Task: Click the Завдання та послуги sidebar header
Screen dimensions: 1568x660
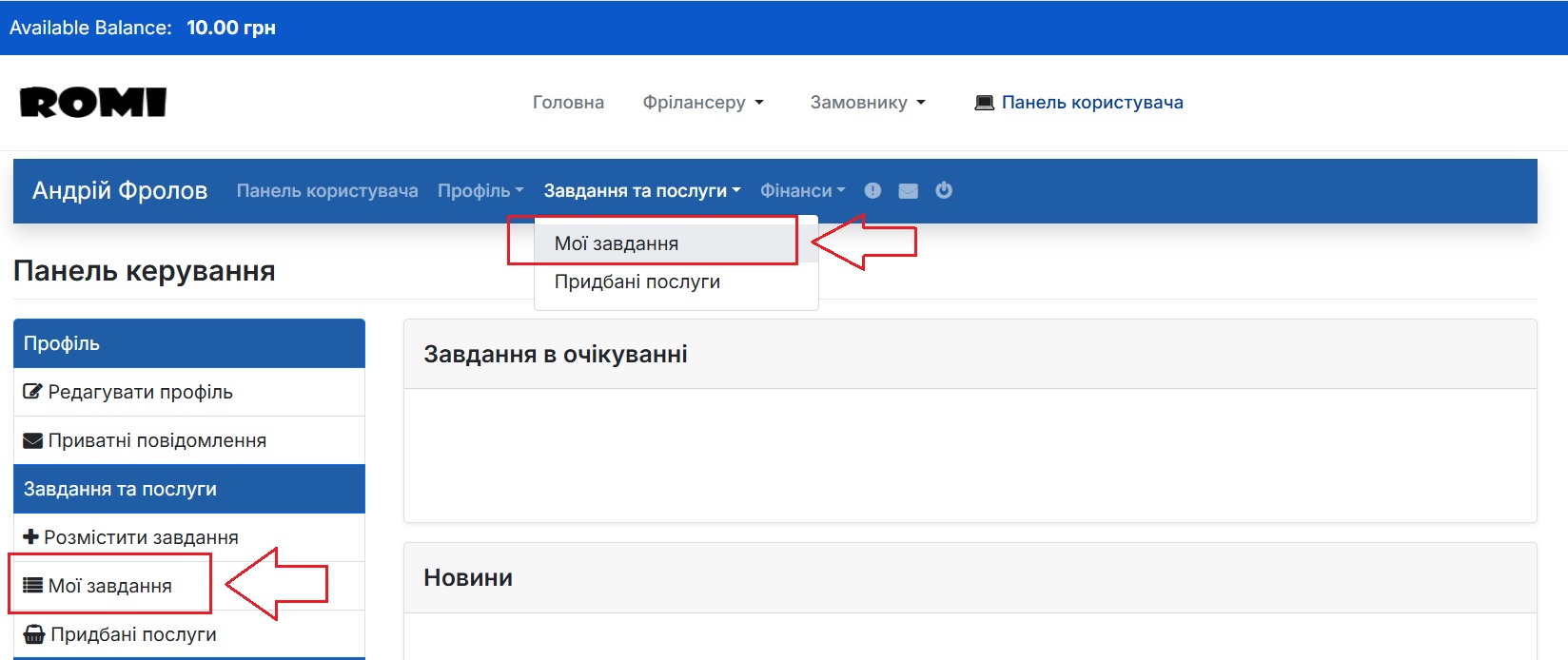Action: [x=189, y=489]
